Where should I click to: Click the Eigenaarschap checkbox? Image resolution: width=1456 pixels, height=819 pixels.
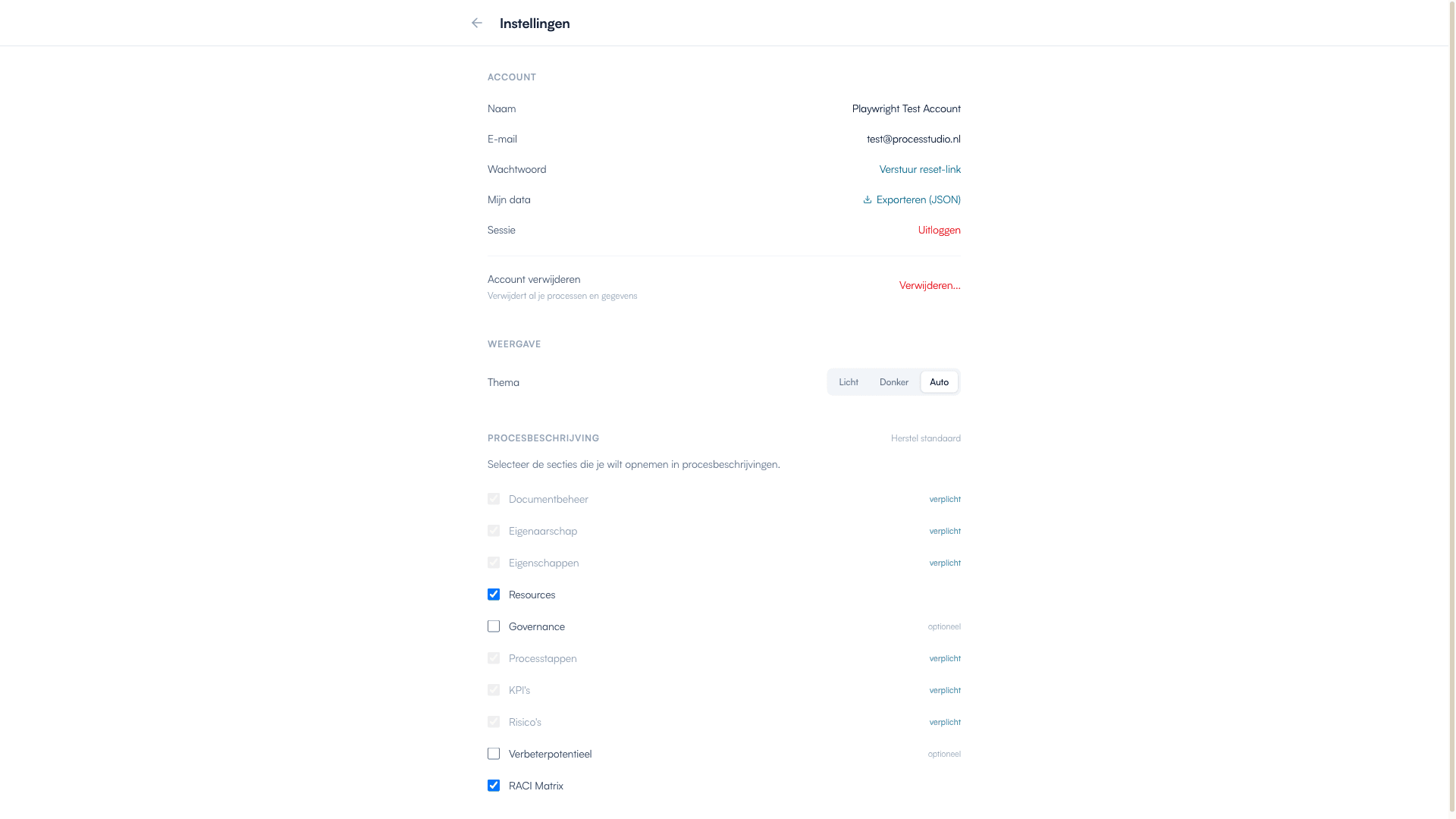tap(494, 531)
